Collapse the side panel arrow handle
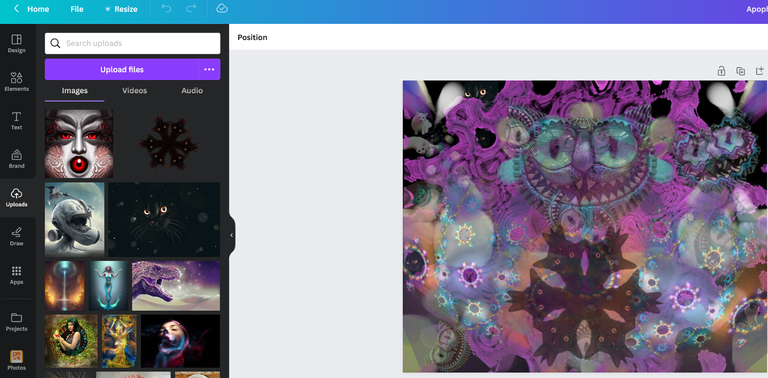768x378 pixels. click(x=232, y=235)
